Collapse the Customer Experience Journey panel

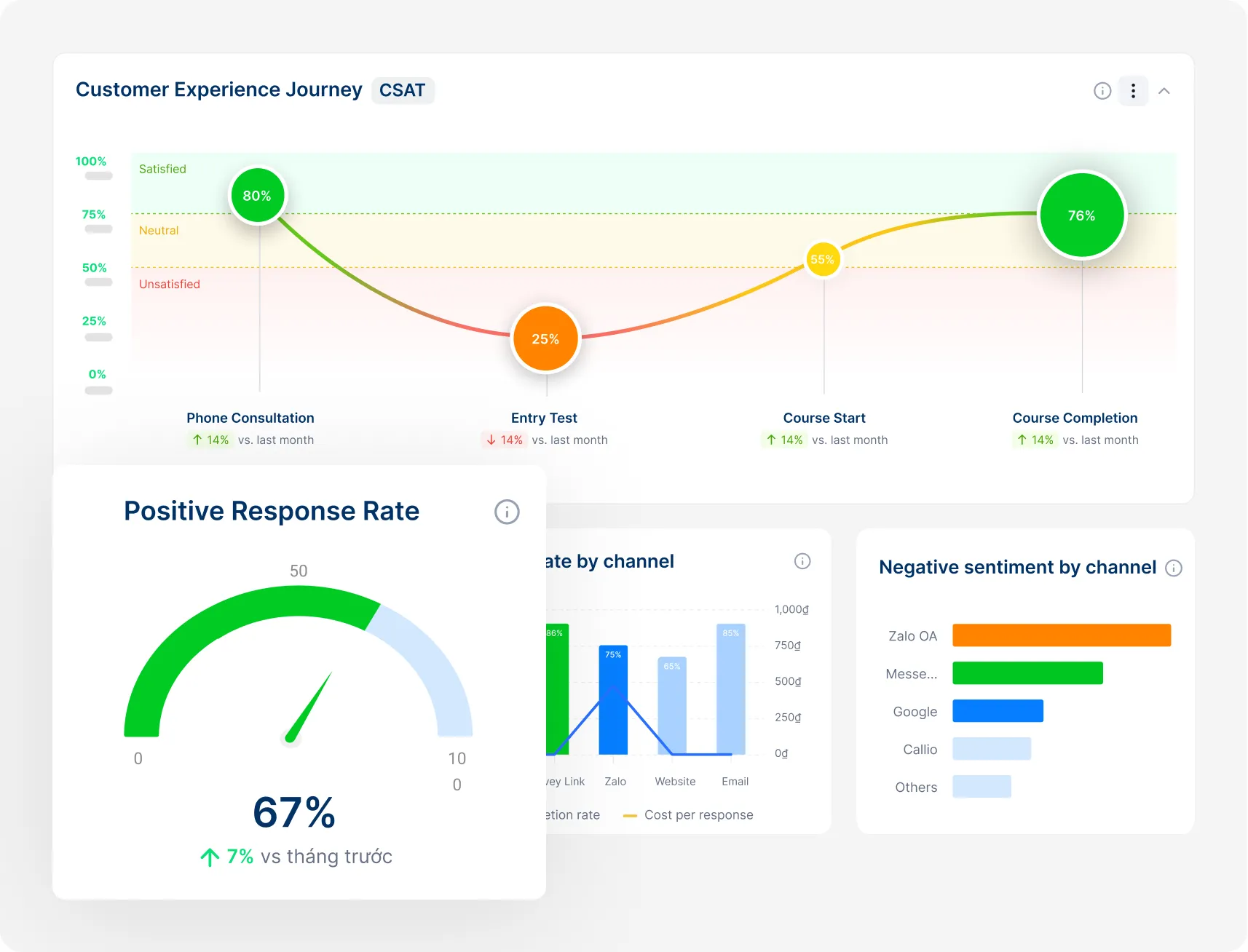click(x=1164, y=91)
